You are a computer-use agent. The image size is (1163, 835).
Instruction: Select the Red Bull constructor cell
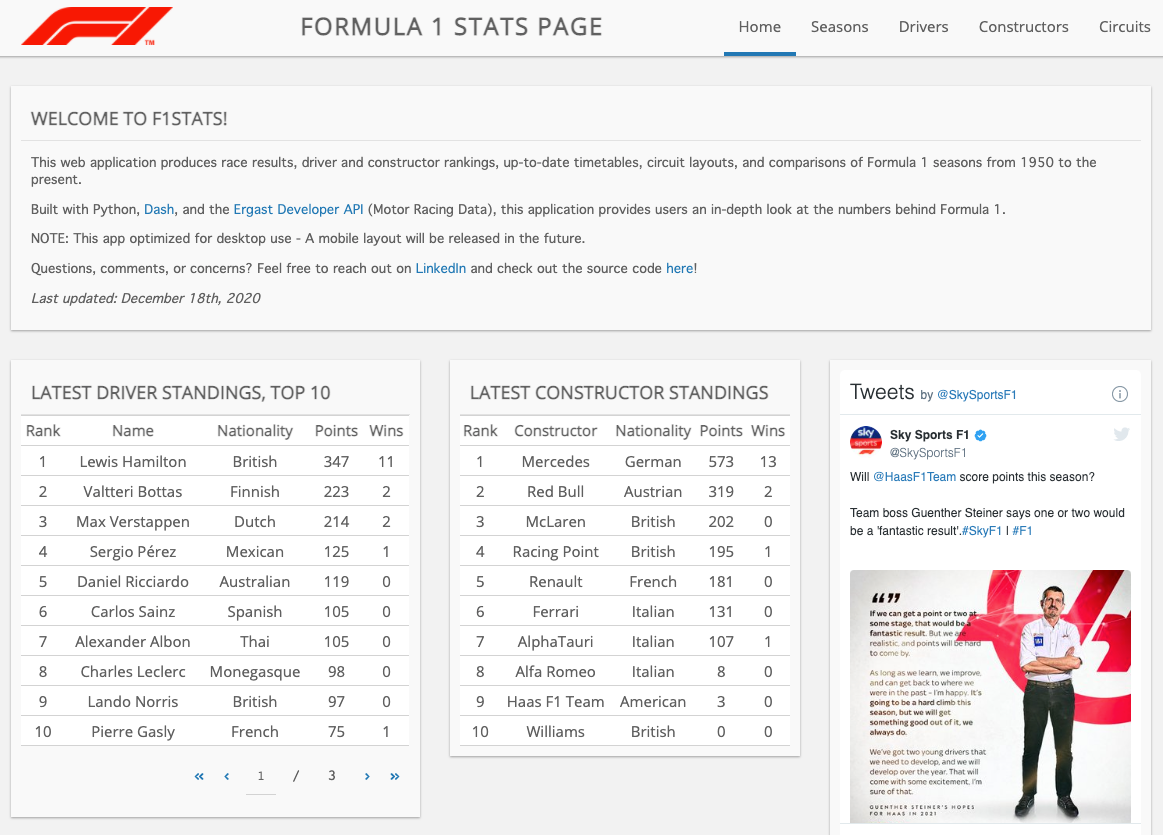pos(556,492)
